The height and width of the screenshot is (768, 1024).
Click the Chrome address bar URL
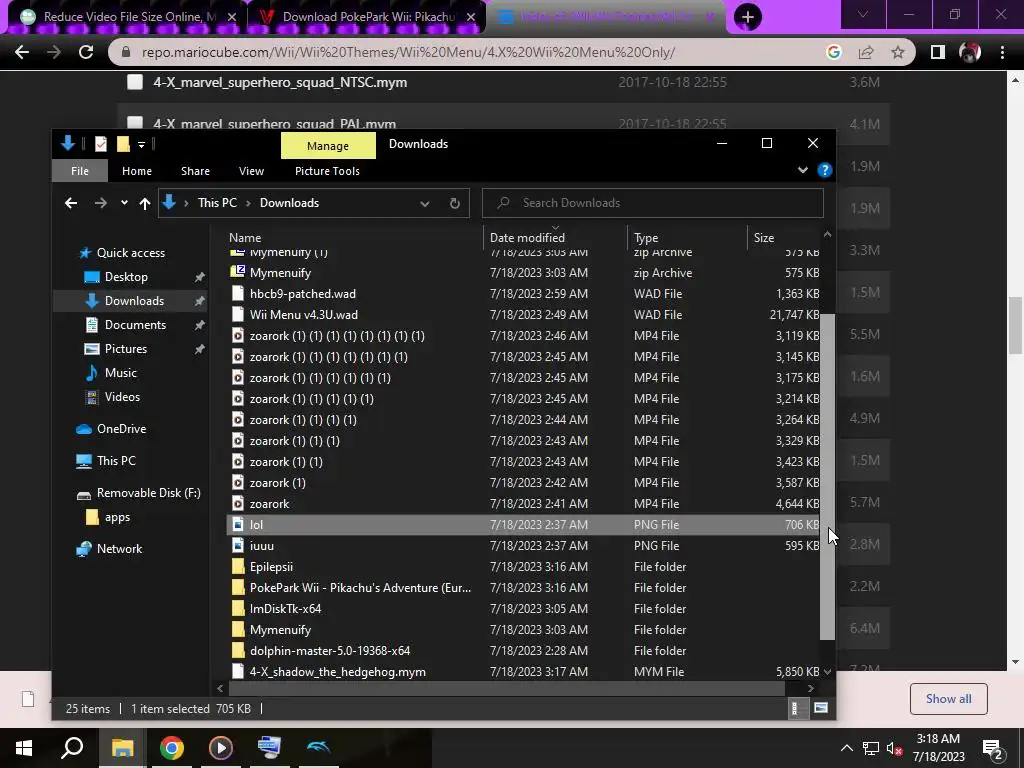pos(408,52)
